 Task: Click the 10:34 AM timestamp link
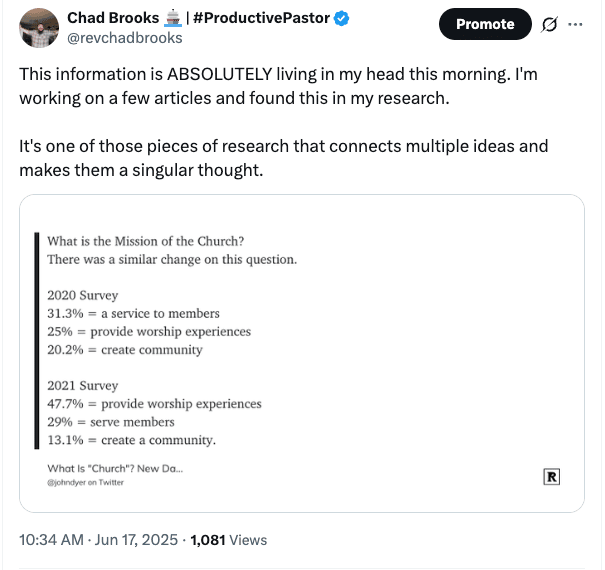tap(51, 540)
